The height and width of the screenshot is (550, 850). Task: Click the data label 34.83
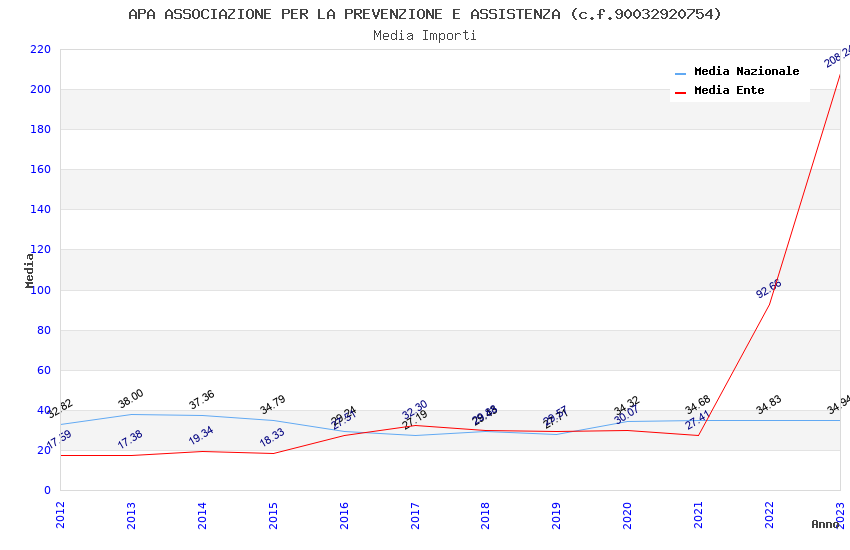tap(769, 404)
